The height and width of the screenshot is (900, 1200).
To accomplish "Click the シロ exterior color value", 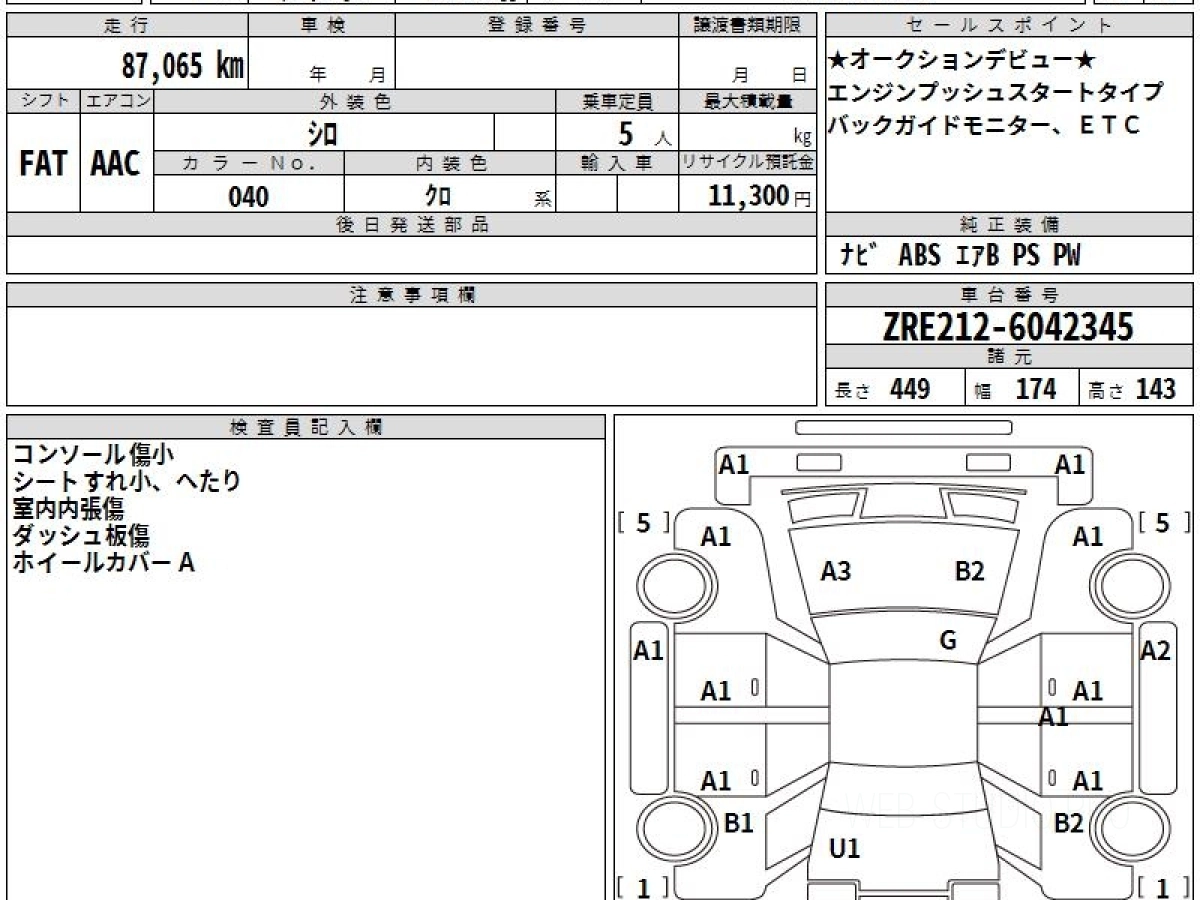I will (x=323, y=132).
